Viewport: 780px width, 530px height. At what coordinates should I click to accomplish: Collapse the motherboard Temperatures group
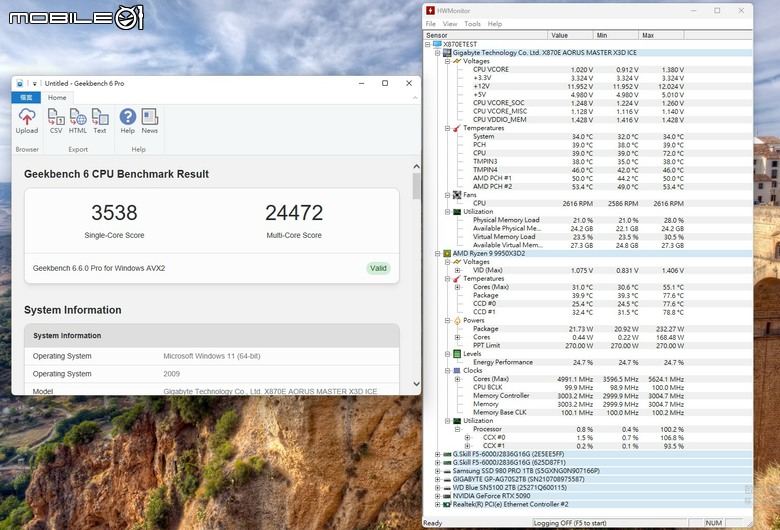point(447,128)
